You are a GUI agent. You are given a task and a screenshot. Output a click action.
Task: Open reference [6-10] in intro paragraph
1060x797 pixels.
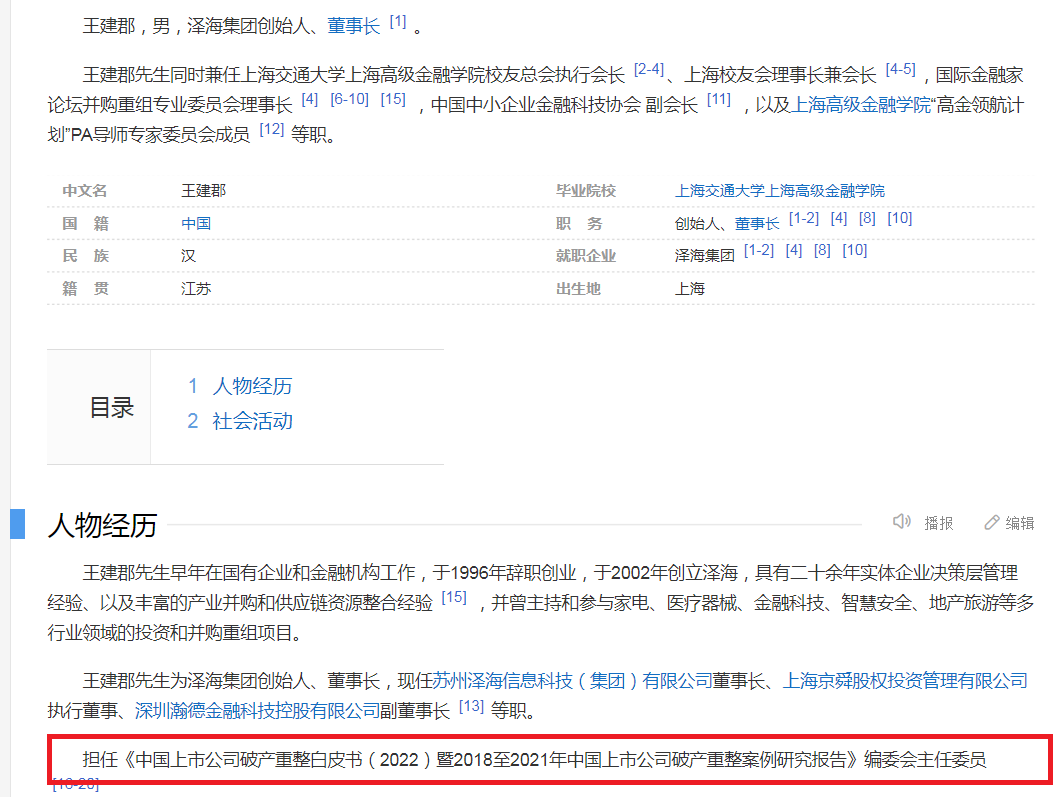coord(350,99)
